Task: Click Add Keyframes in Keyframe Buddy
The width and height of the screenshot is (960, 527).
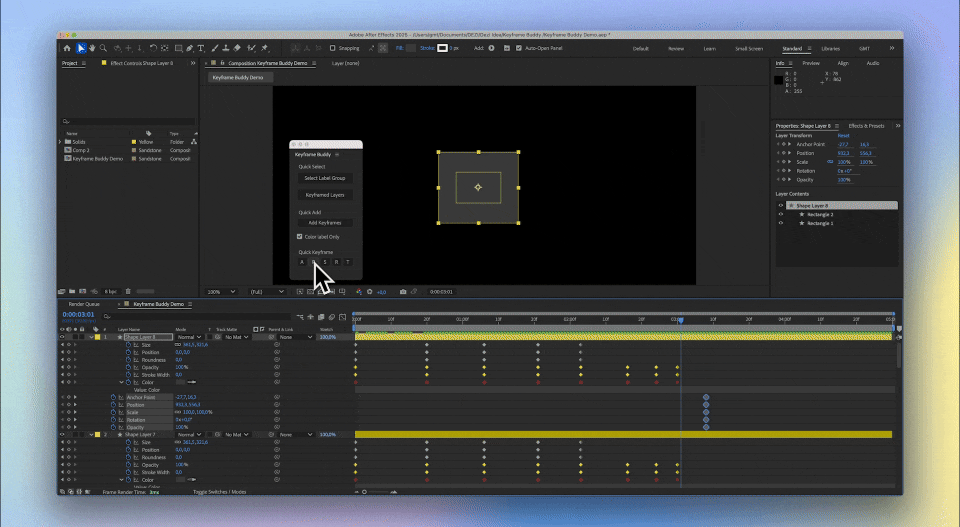Action: point(325,223)
